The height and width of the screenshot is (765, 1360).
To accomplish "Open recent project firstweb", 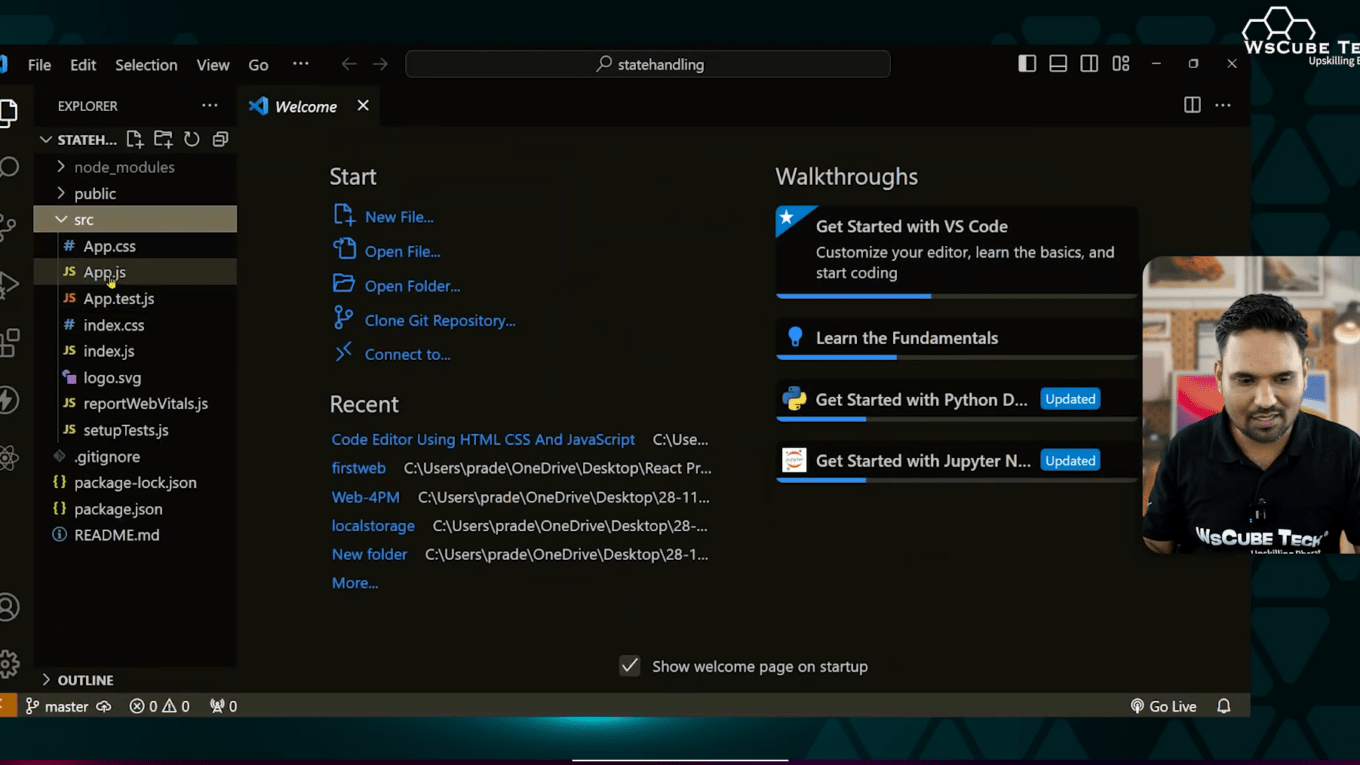I will [x=359, y=468].
